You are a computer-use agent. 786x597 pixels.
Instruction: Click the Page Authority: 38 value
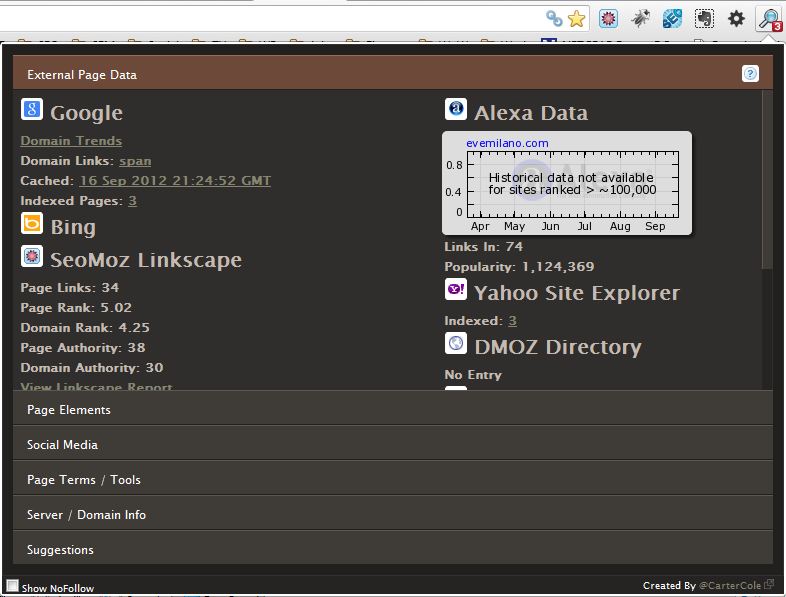pyautogui.click(x=83, y=348)
